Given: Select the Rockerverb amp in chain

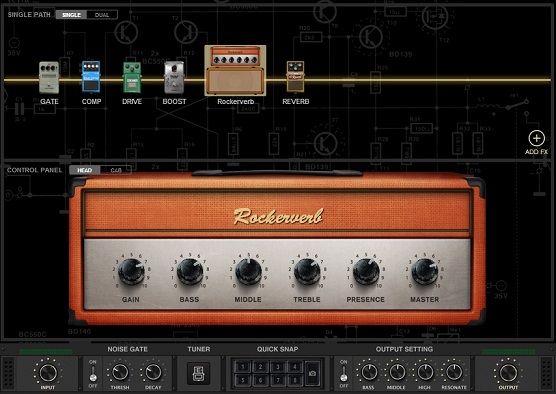Looking at the screenshot, I should (235, 70).
